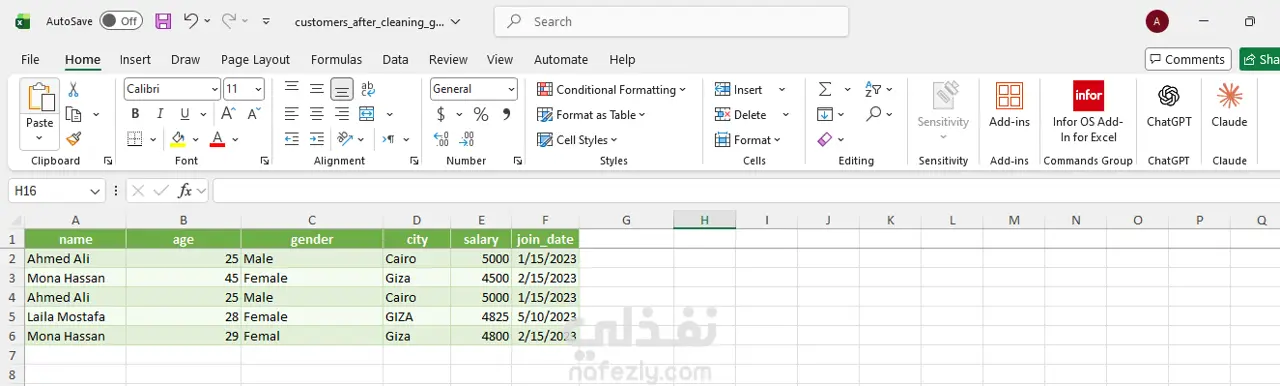Toggle Align Left horizontal alignment
This screenshot has width=1280, height=386.
pyautogui.click(x=292, y=114)
